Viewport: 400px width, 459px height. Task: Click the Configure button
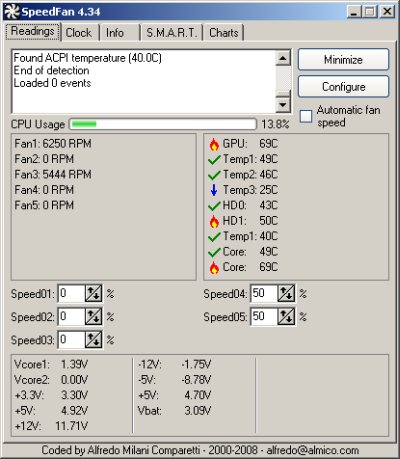click(343, 87)
